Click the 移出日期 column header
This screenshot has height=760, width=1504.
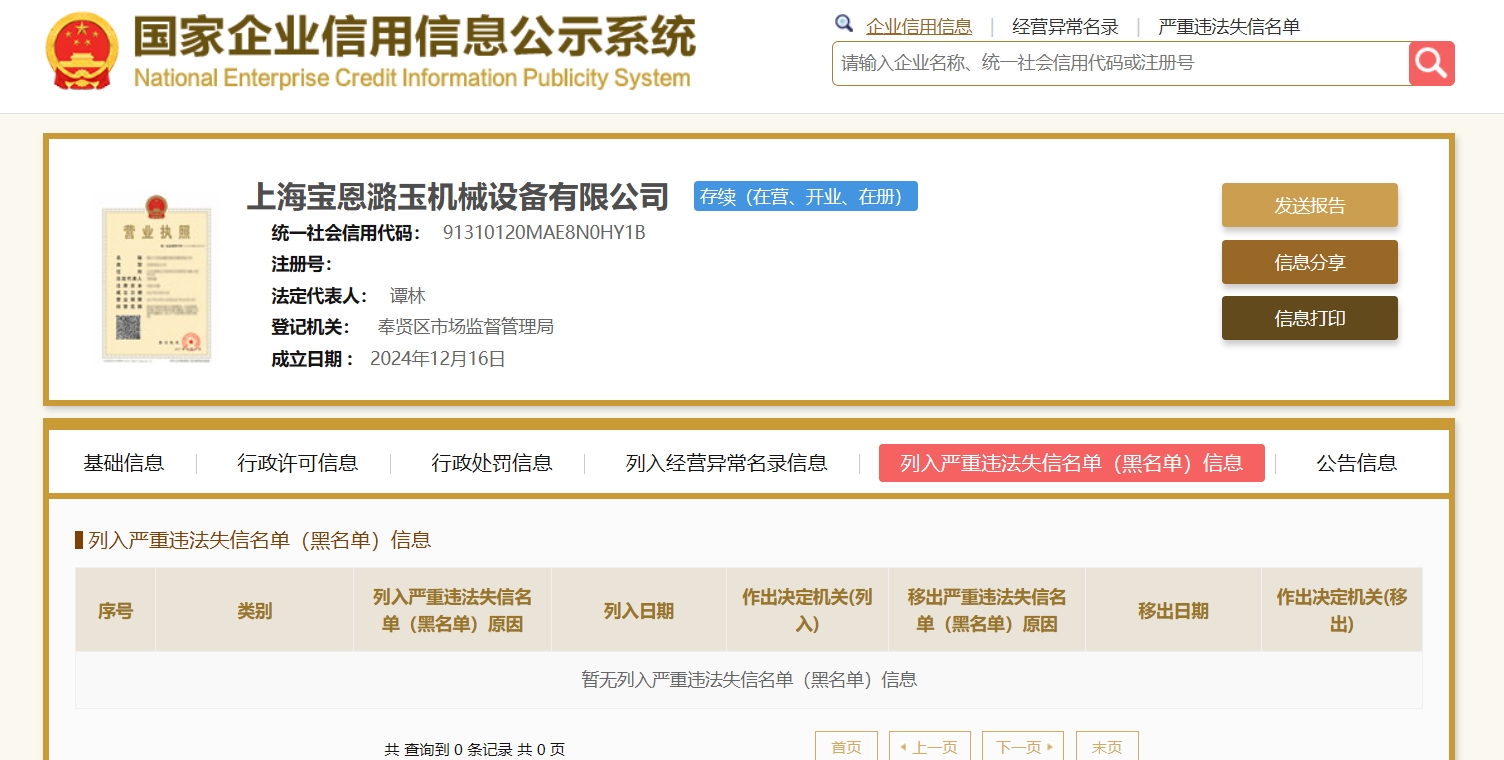tap(1173, 611)
